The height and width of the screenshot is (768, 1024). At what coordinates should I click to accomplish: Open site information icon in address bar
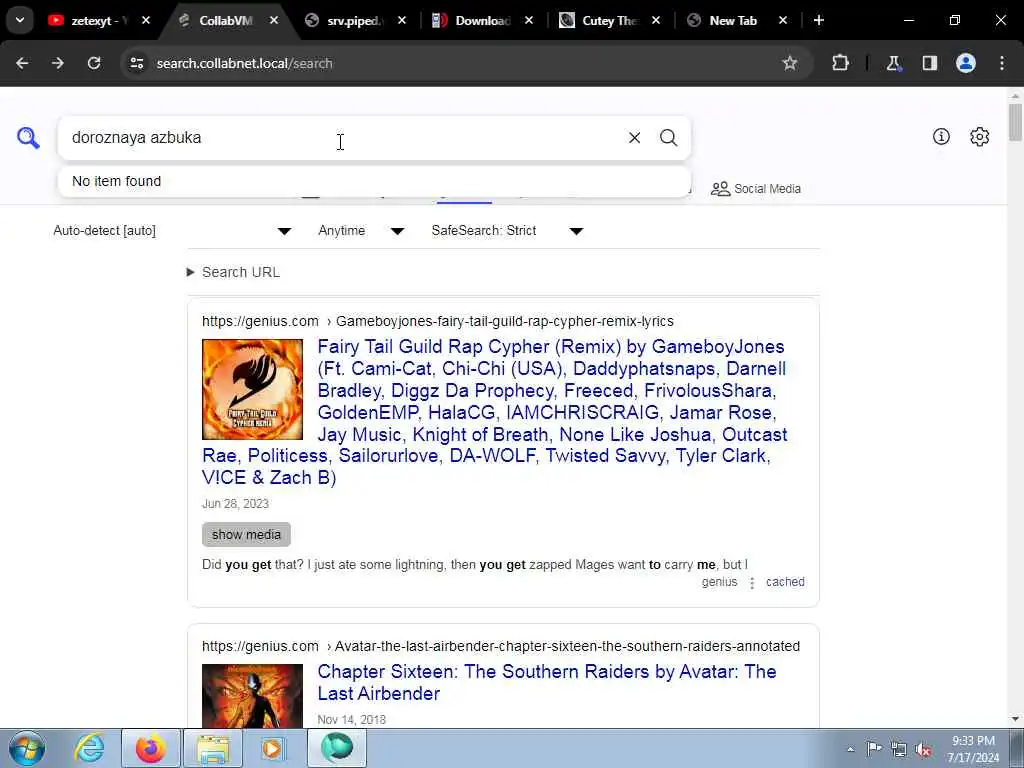(136, 63)
